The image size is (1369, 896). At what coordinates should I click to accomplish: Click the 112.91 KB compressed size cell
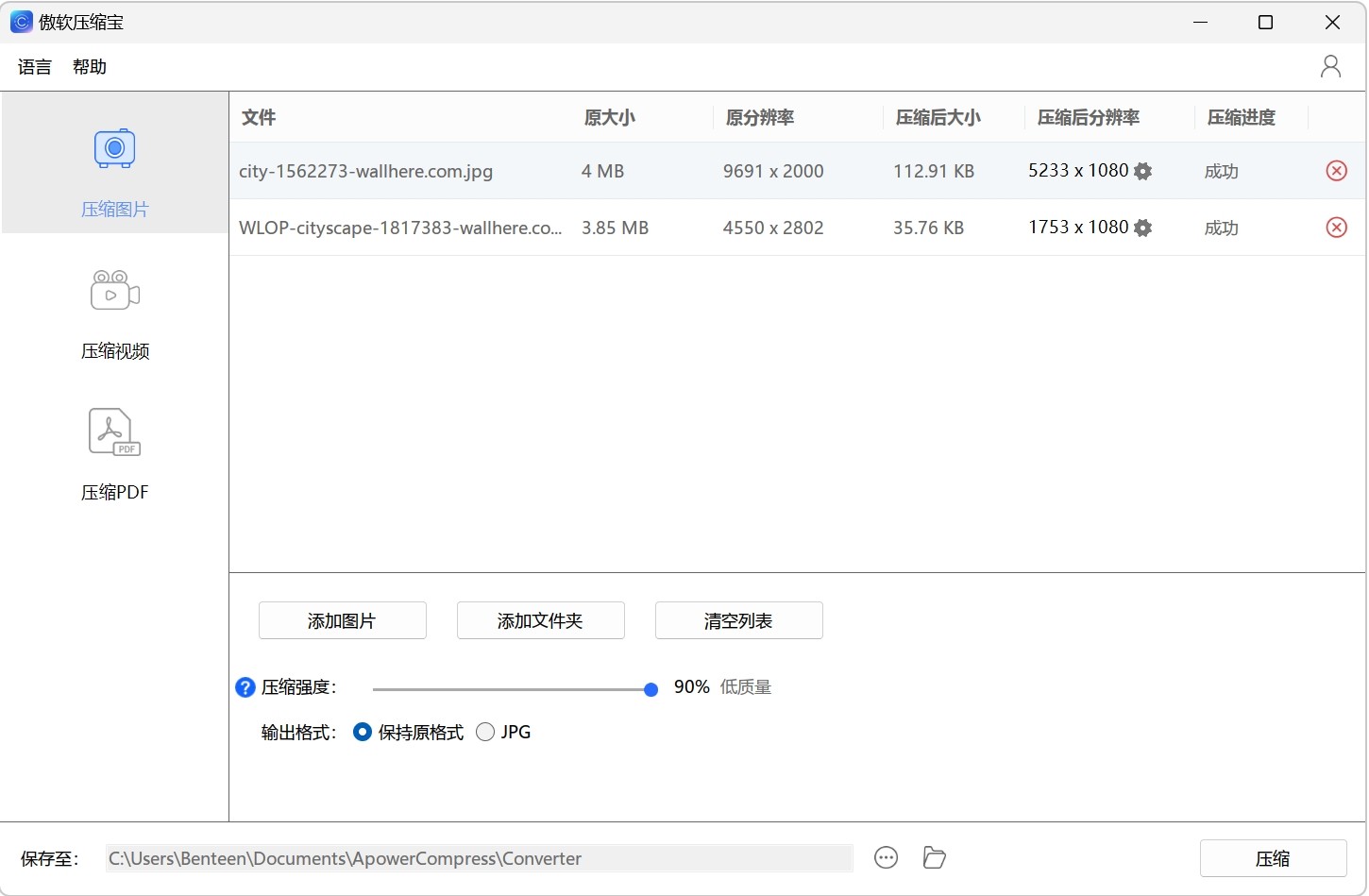coord(934,171)
